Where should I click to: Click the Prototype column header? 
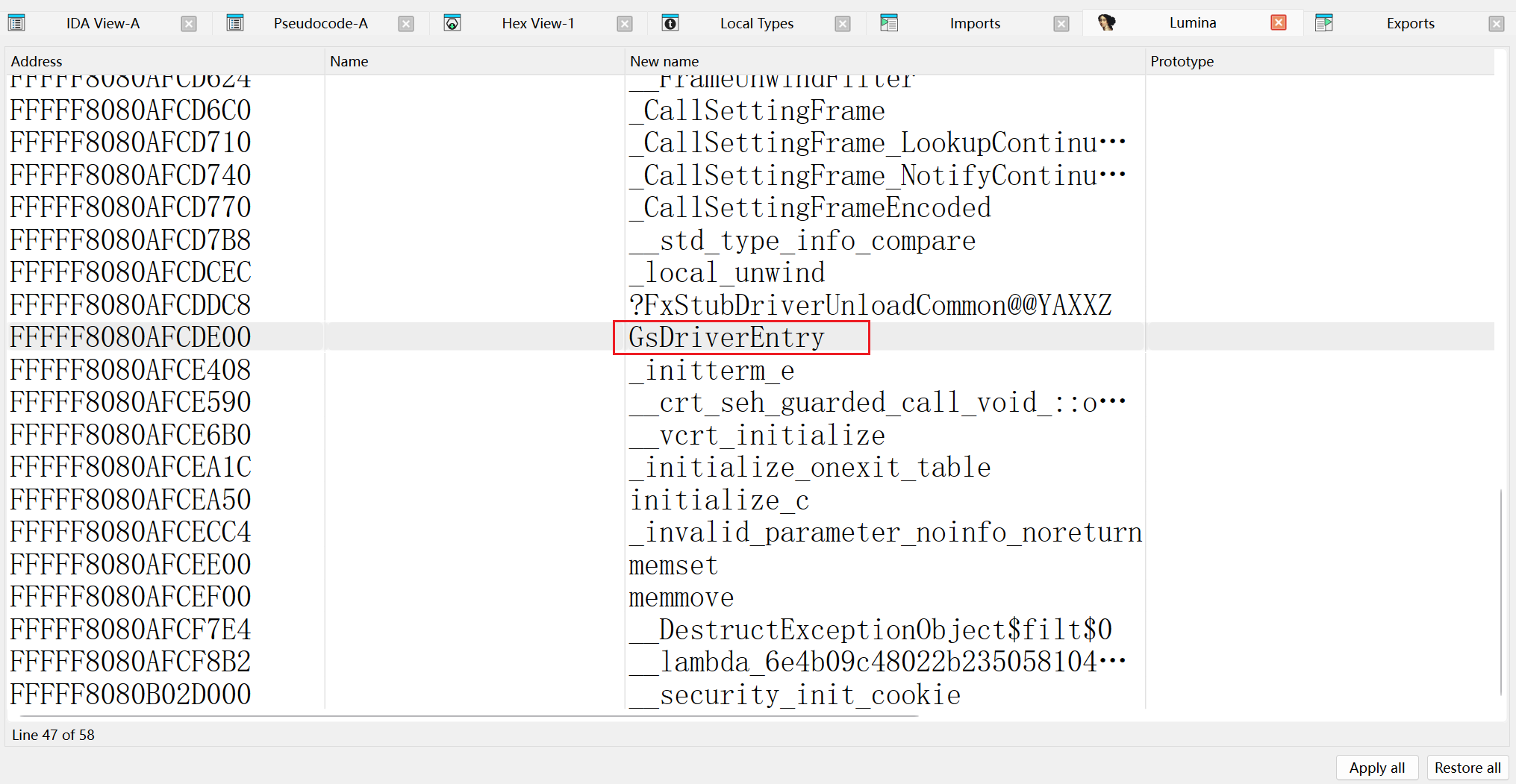[1182, 61]
